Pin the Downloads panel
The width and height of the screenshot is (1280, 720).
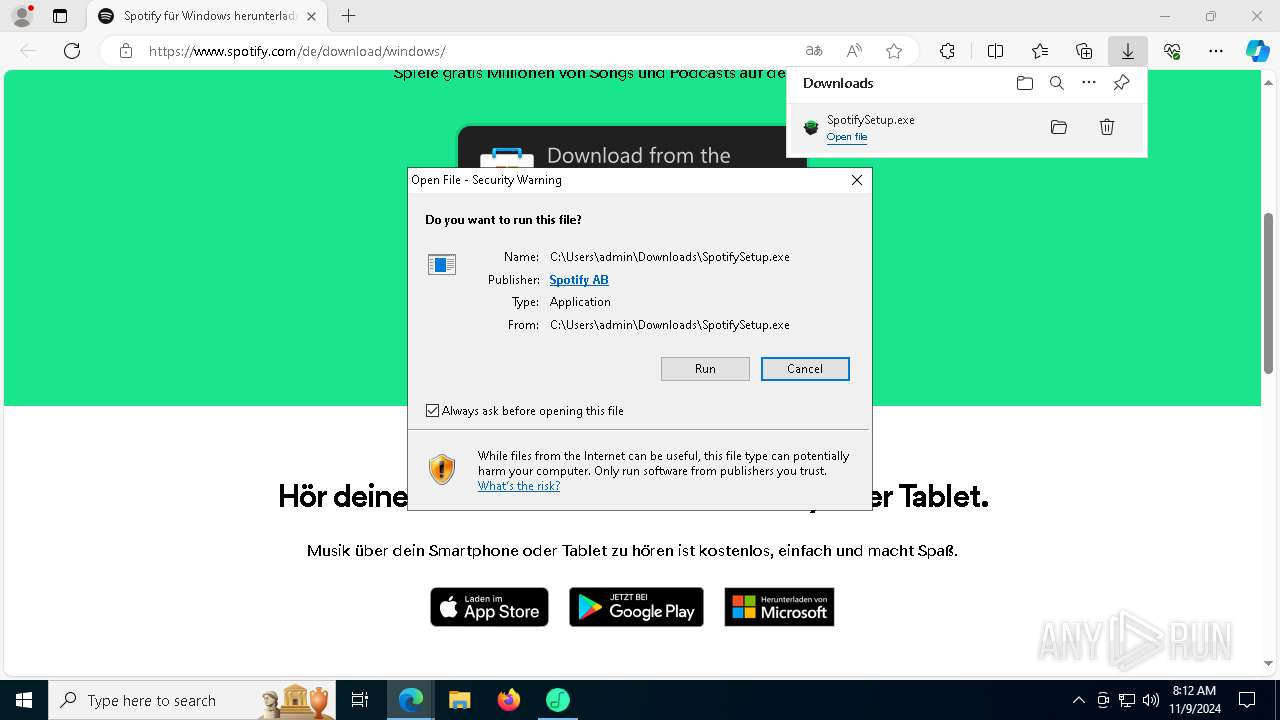click(x=1121, y=83)
